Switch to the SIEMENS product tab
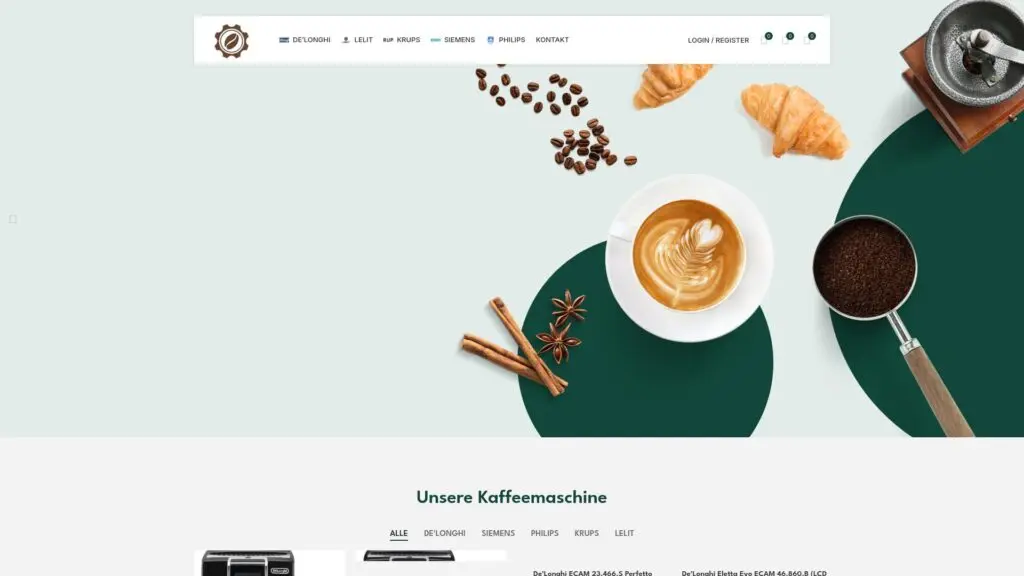This screenshot has height=576, width=1024. point(498,533)
